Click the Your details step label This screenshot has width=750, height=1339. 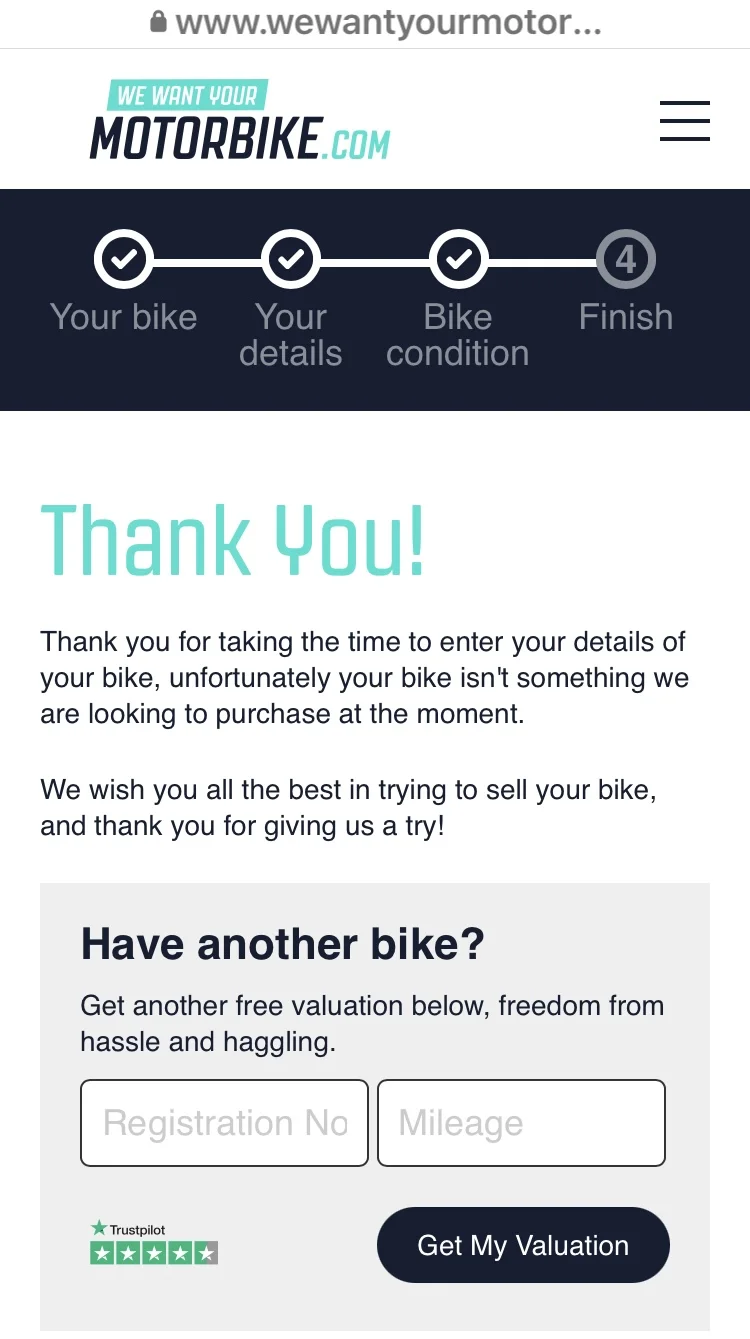(x=290, y=334)
